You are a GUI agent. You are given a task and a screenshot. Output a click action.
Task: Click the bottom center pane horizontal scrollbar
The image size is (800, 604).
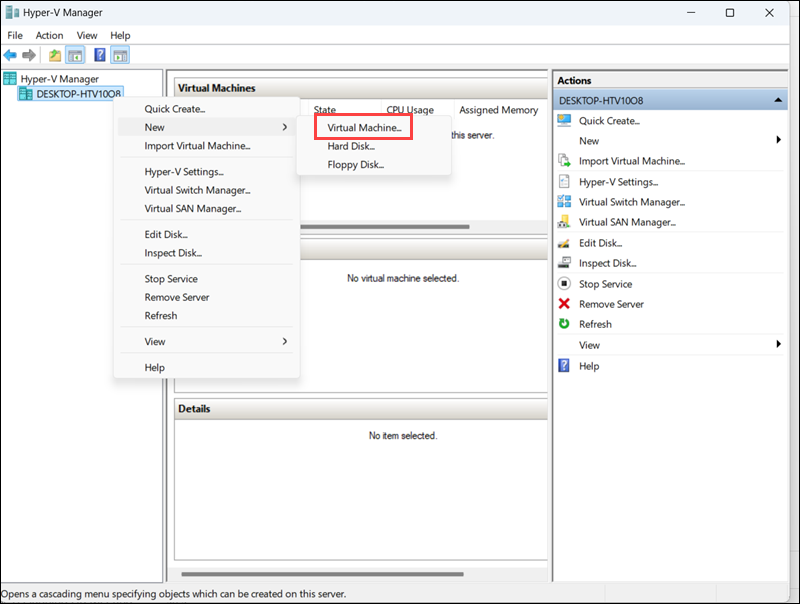322,574
